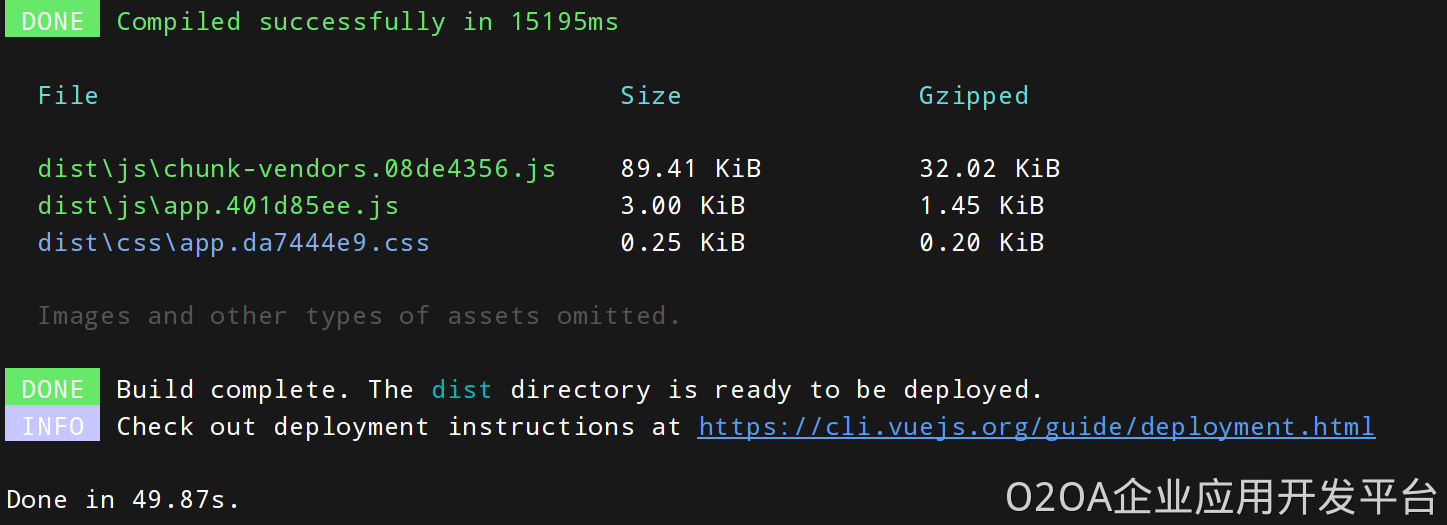
Task: Click the 0.20 KiB gzipped value
Action: (981, 243)
